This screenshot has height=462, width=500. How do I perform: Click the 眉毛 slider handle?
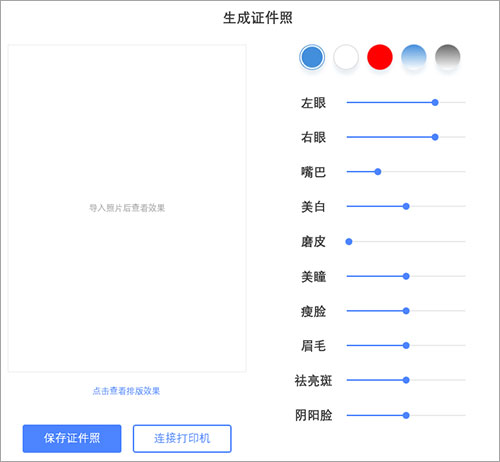[406, 345]
